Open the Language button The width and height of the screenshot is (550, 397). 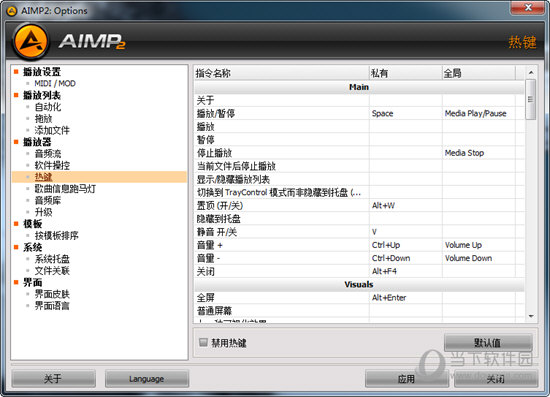pyautogui.click(x=147, y=379)
